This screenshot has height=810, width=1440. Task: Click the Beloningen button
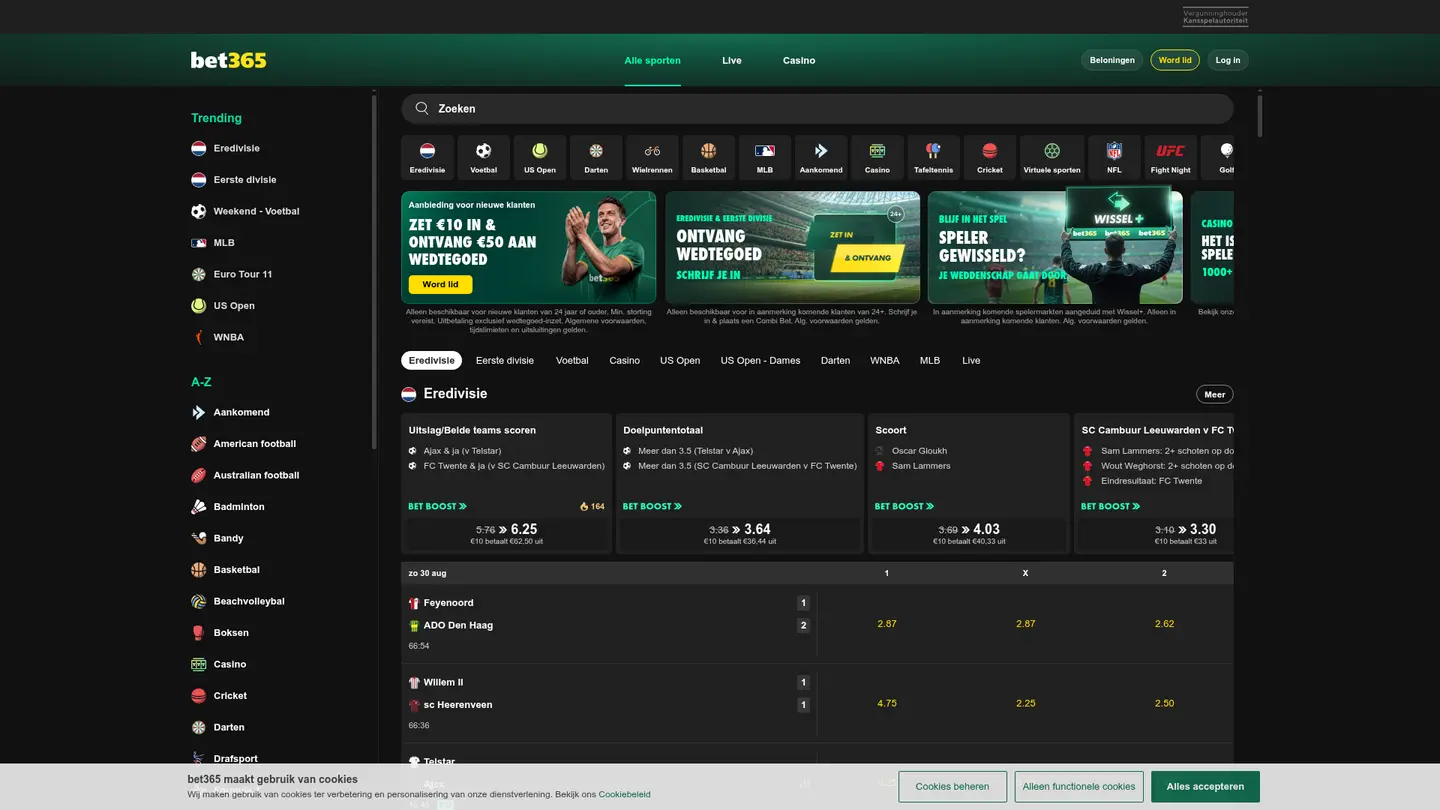click(1112, 60)
